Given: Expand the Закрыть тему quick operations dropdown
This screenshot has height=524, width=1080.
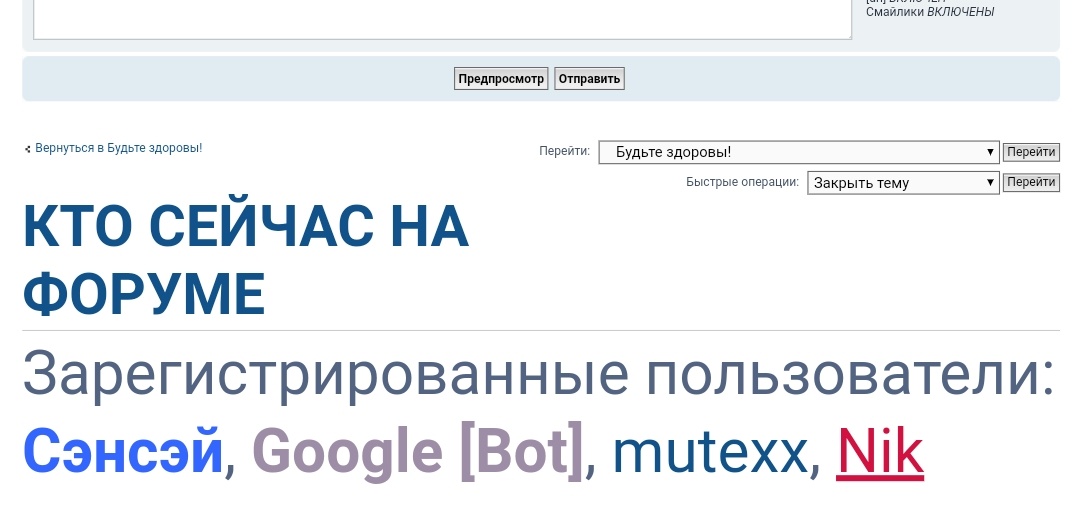Looking at the screenshot, I should 902,183.
